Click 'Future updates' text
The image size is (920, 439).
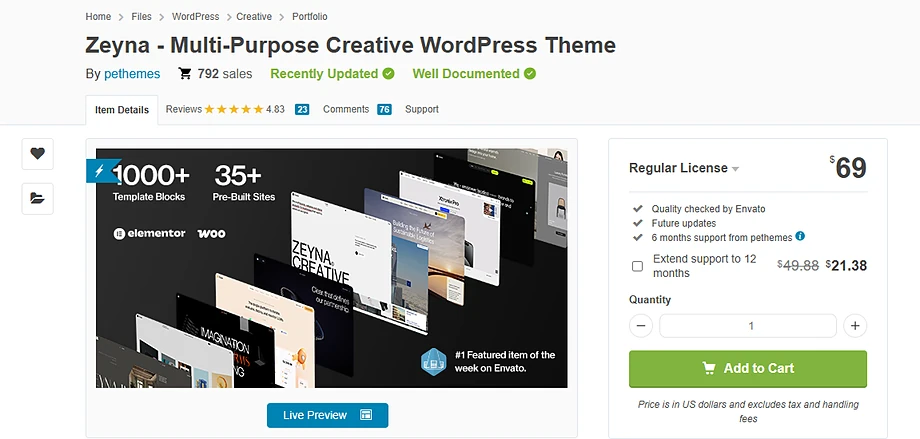click(x=684, y=224)
